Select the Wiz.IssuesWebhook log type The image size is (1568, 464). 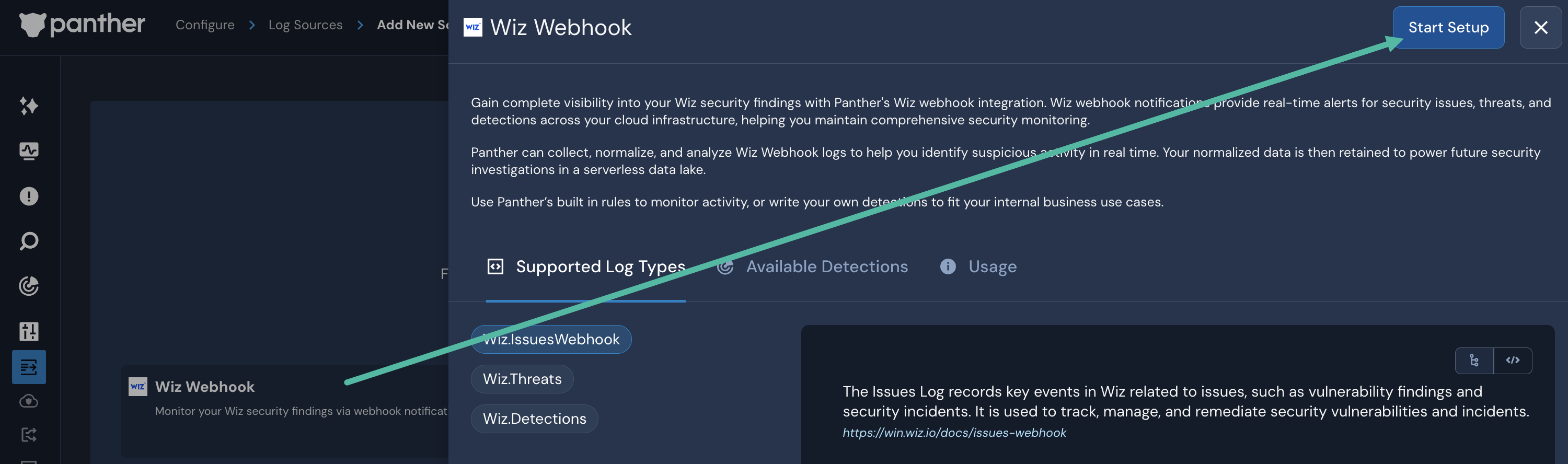click(x=551, y=339)
